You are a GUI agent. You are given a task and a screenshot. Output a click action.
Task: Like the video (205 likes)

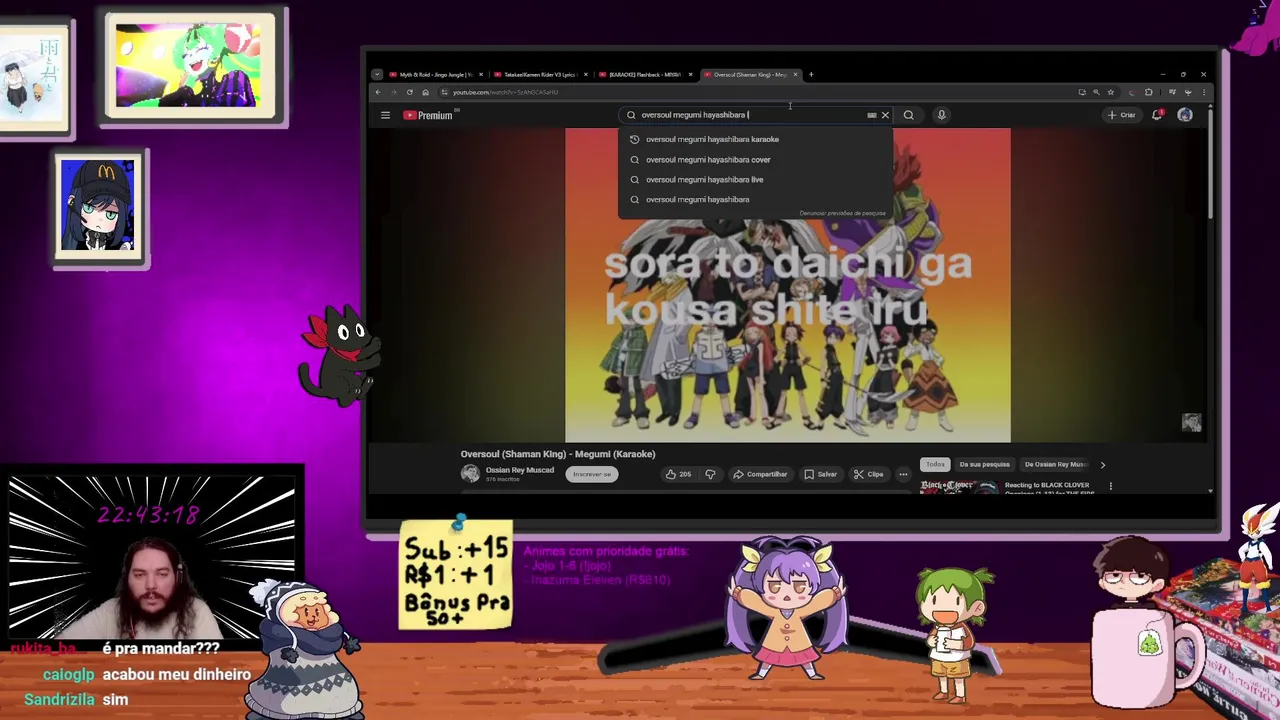[x=679, y=474]
